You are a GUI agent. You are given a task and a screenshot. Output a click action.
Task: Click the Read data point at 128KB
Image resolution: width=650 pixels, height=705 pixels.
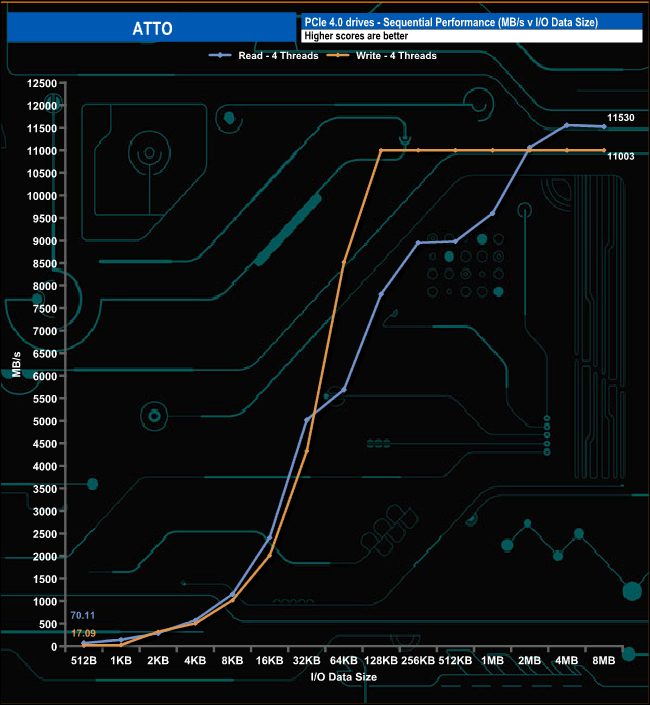tap(381, 294)
